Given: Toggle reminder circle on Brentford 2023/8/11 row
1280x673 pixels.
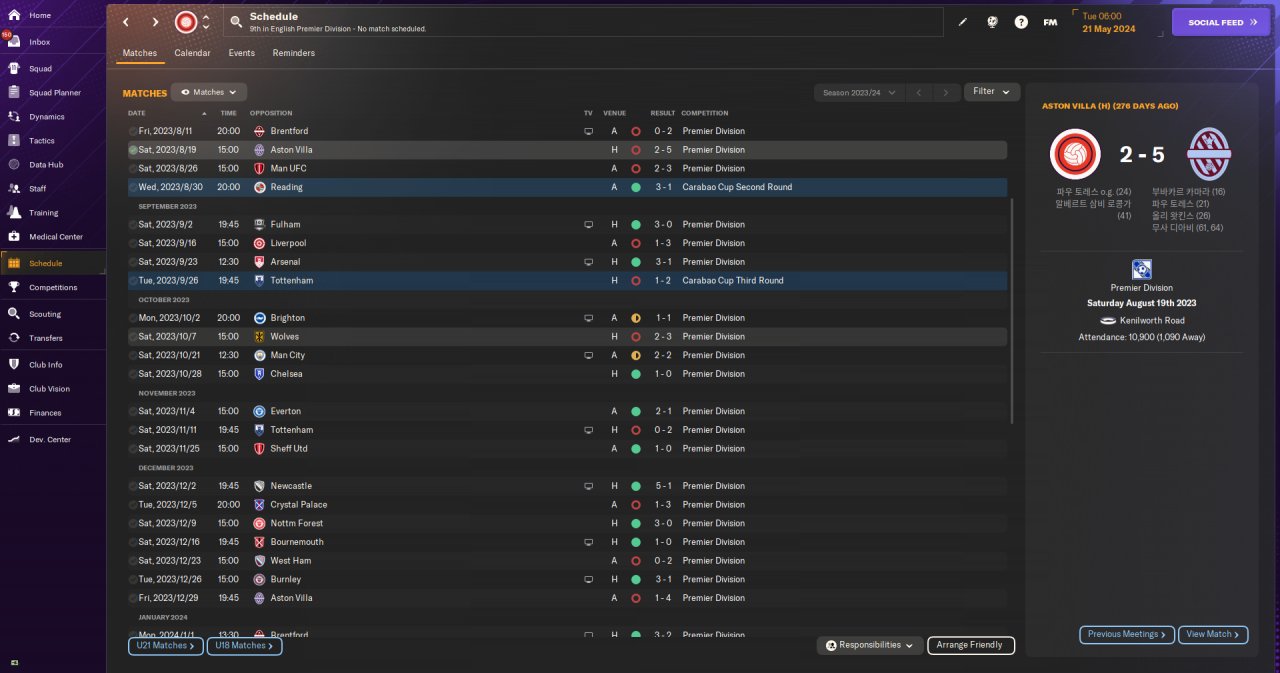Looking at the screenshot, I should point(133,131).
